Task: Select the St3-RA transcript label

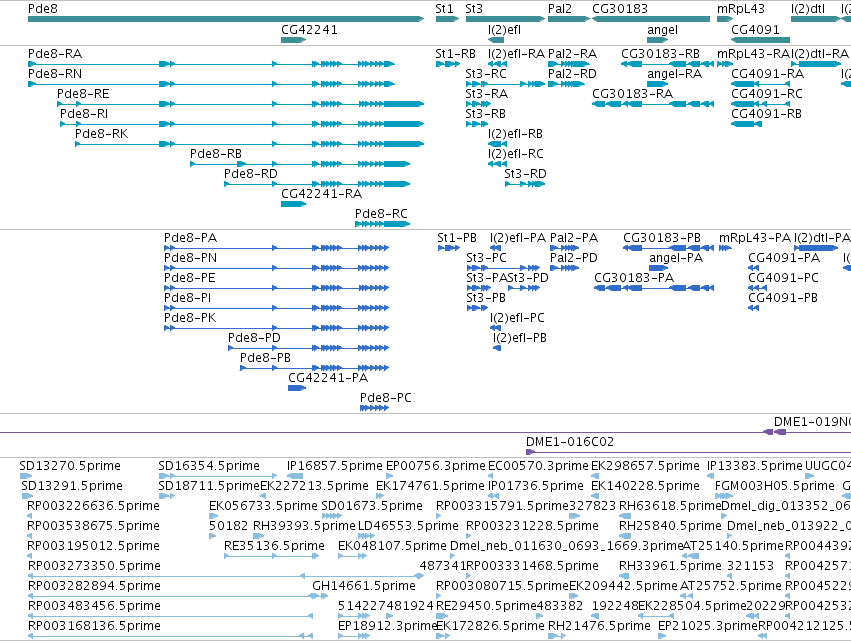Action: pyautogui.click(x=486, y=94)
